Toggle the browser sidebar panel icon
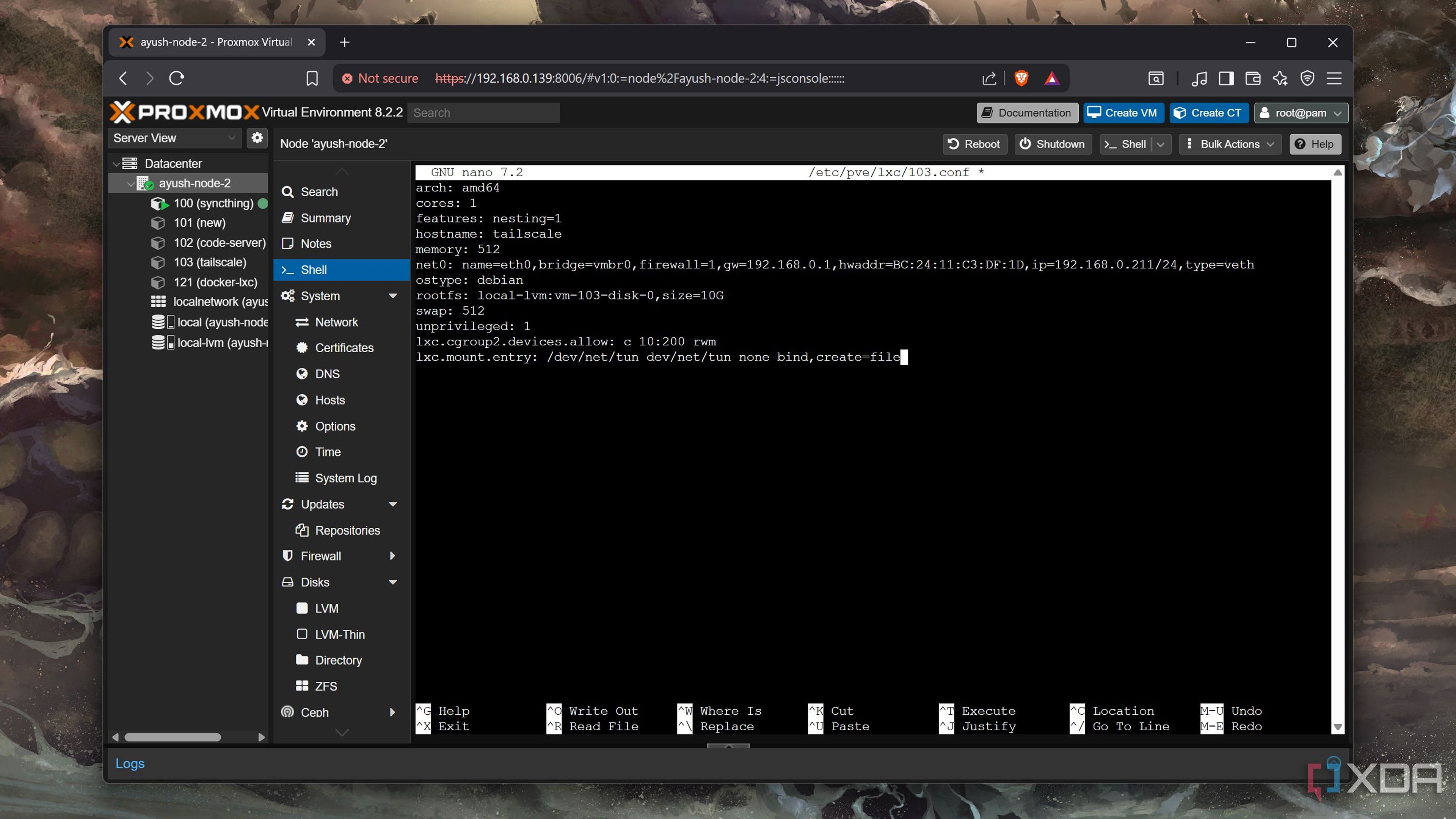Viewport: 1456px width, 819px height. (x=1225, y=78)
